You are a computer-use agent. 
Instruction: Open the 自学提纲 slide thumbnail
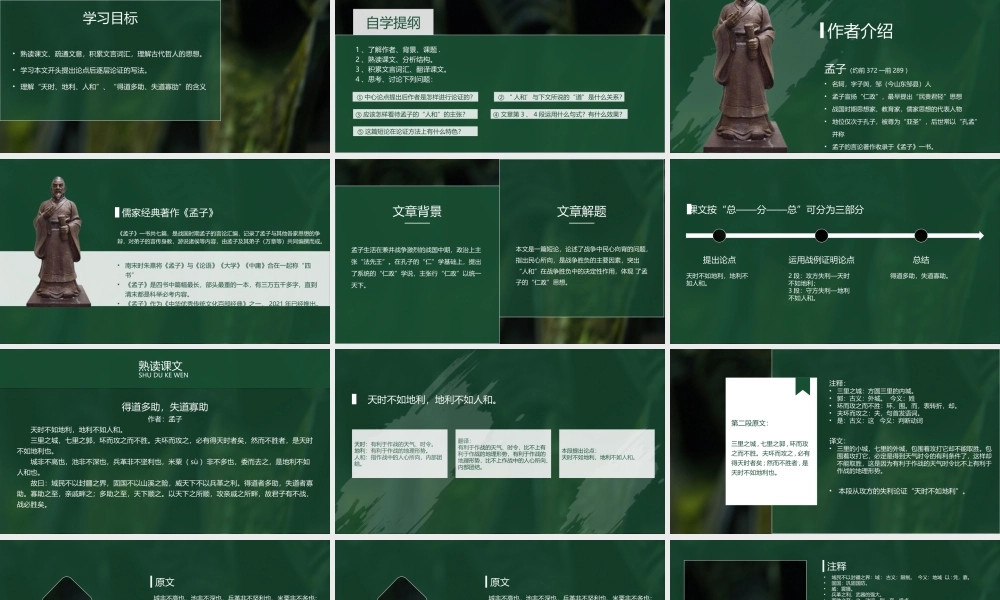[499, 76]
